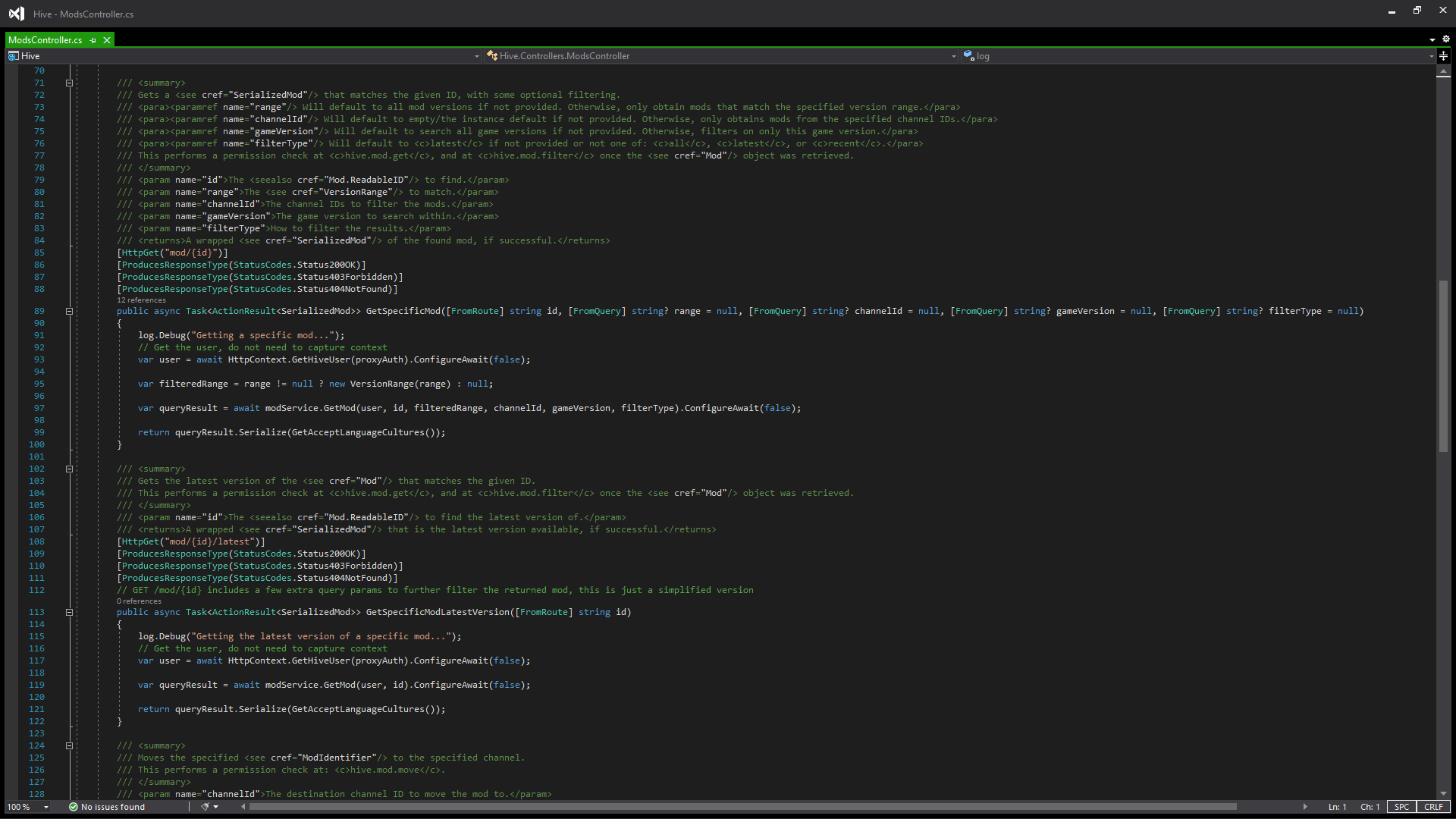The image size is (1456, 819).
Task: Click the code cleanup broom icon
Action: [x=205, y=807]
